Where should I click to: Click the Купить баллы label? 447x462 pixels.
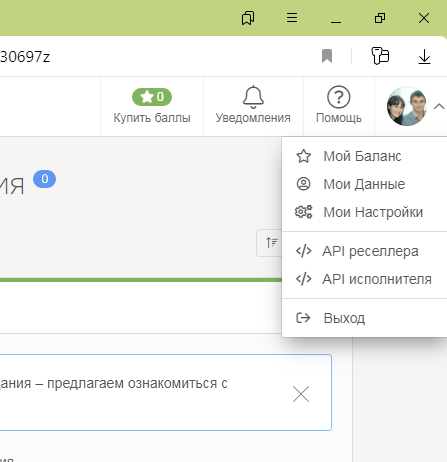152,118
